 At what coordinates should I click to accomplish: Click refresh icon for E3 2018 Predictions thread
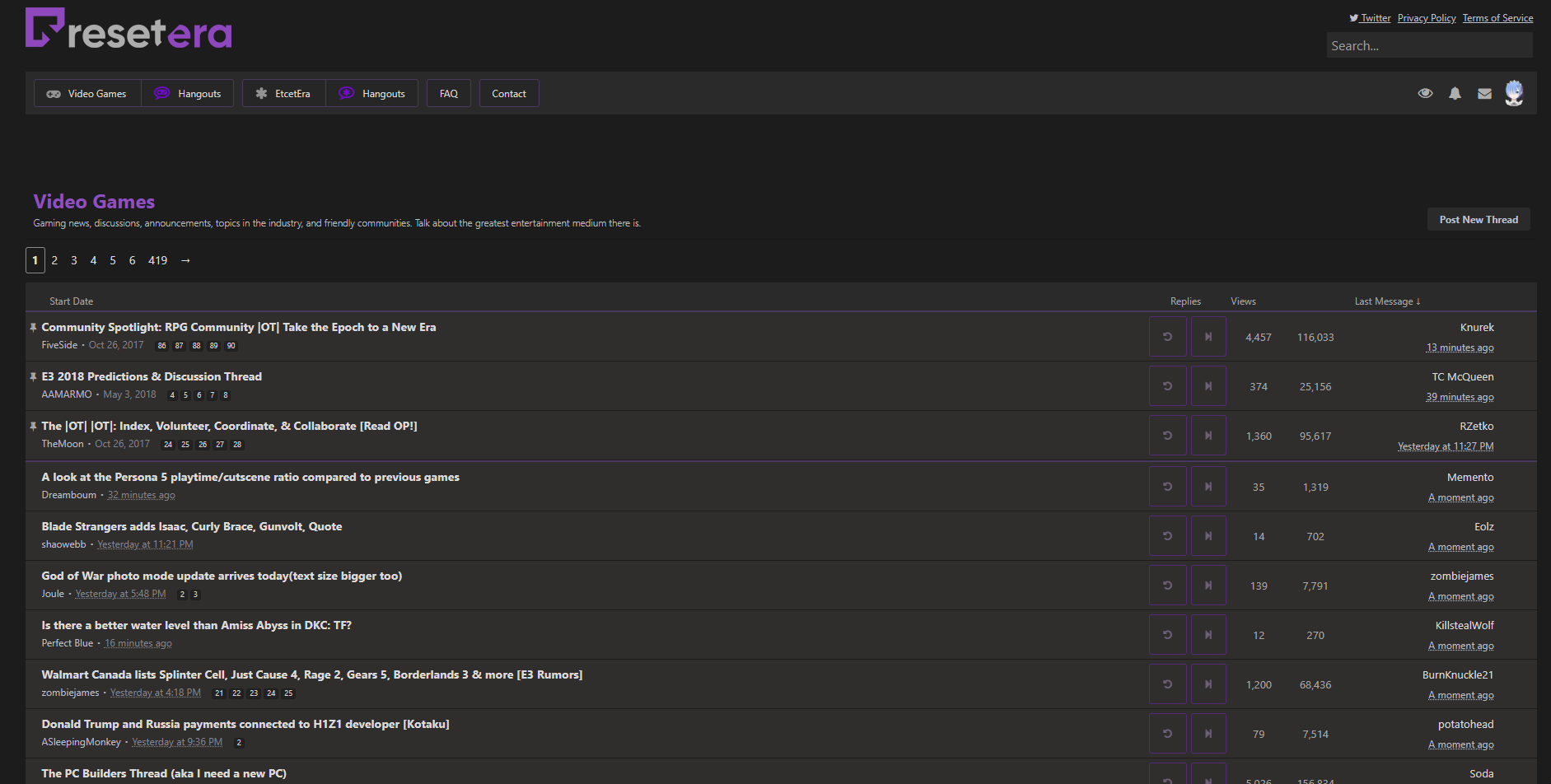click(x=1168, y=386)
